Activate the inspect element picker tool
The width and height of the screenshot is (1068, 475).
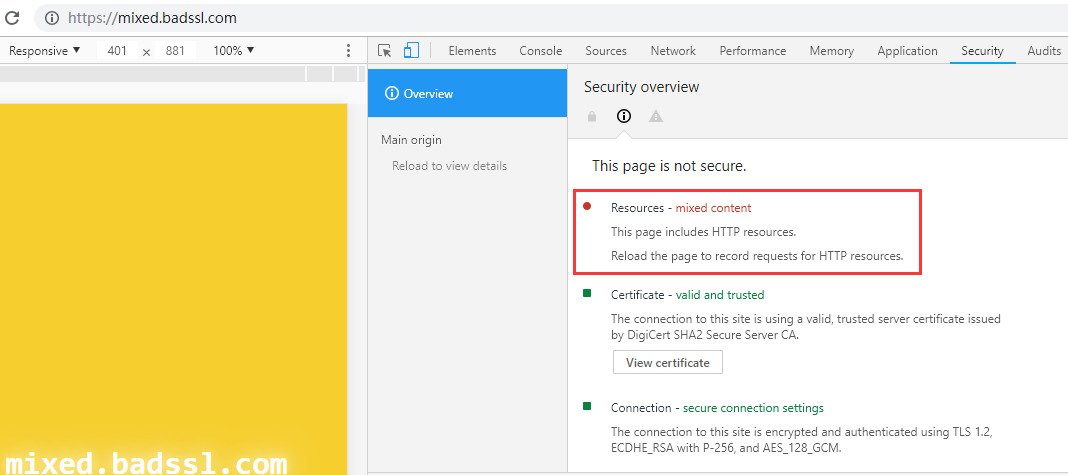coord(385,51)
